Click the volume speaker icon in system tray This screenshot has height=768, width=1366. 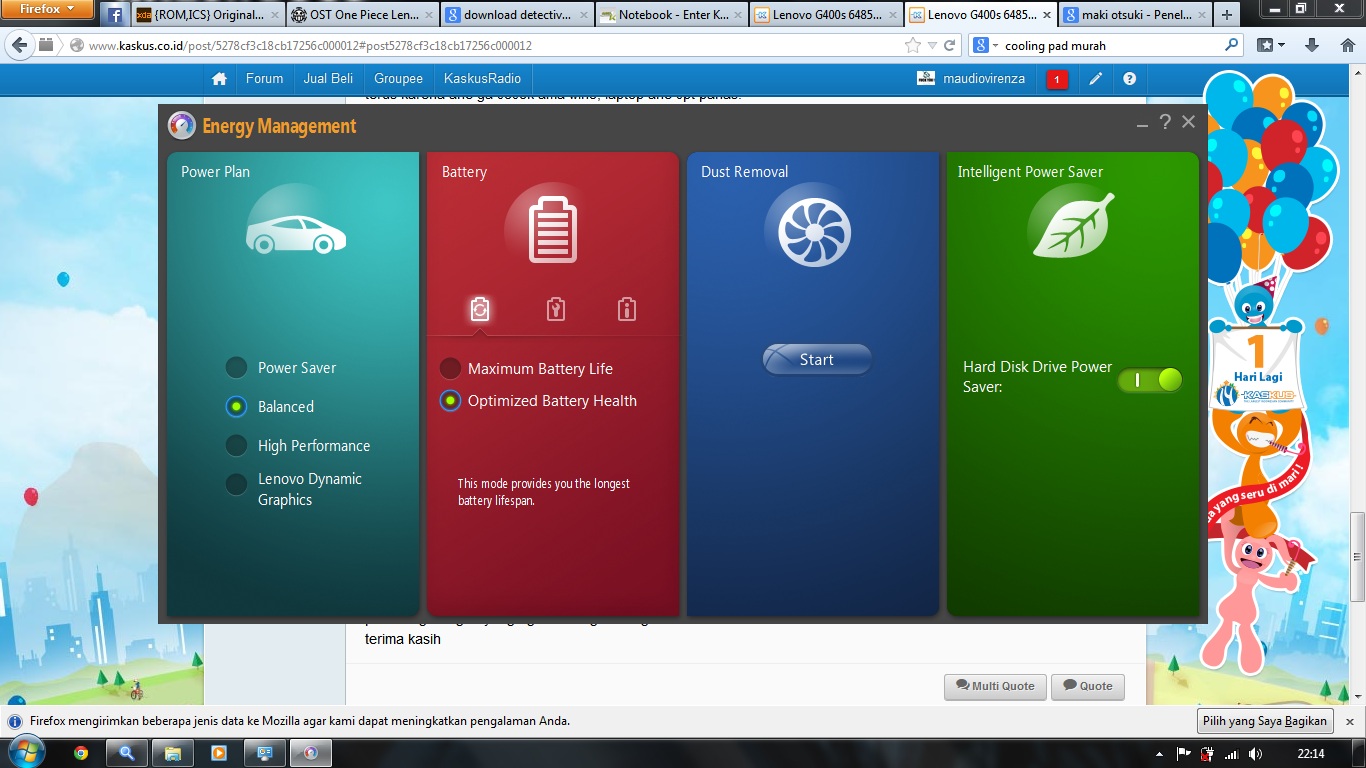(x=1256, y=754)
